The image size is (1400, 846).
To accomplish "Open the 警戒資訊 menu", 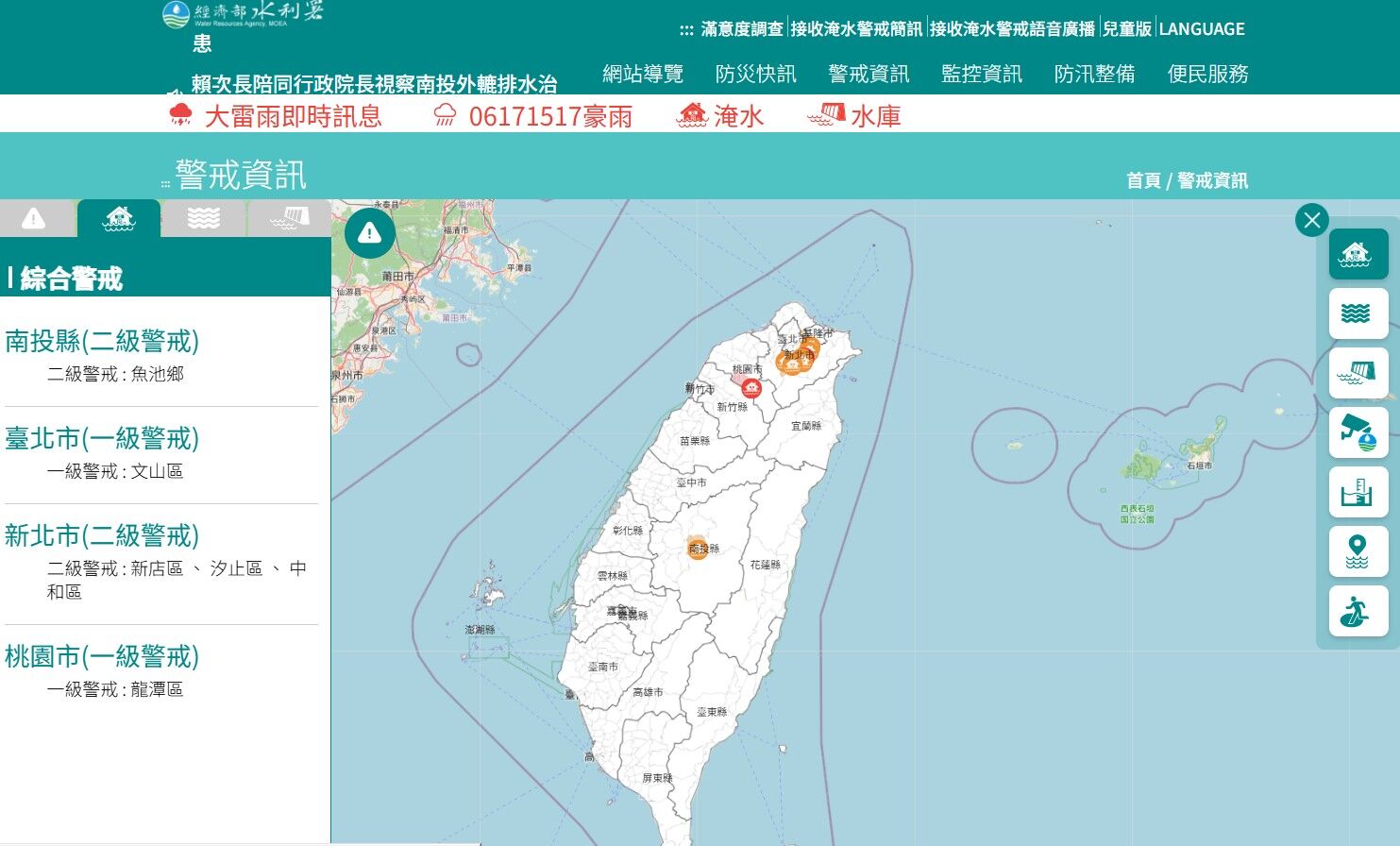I will [869, 74].
